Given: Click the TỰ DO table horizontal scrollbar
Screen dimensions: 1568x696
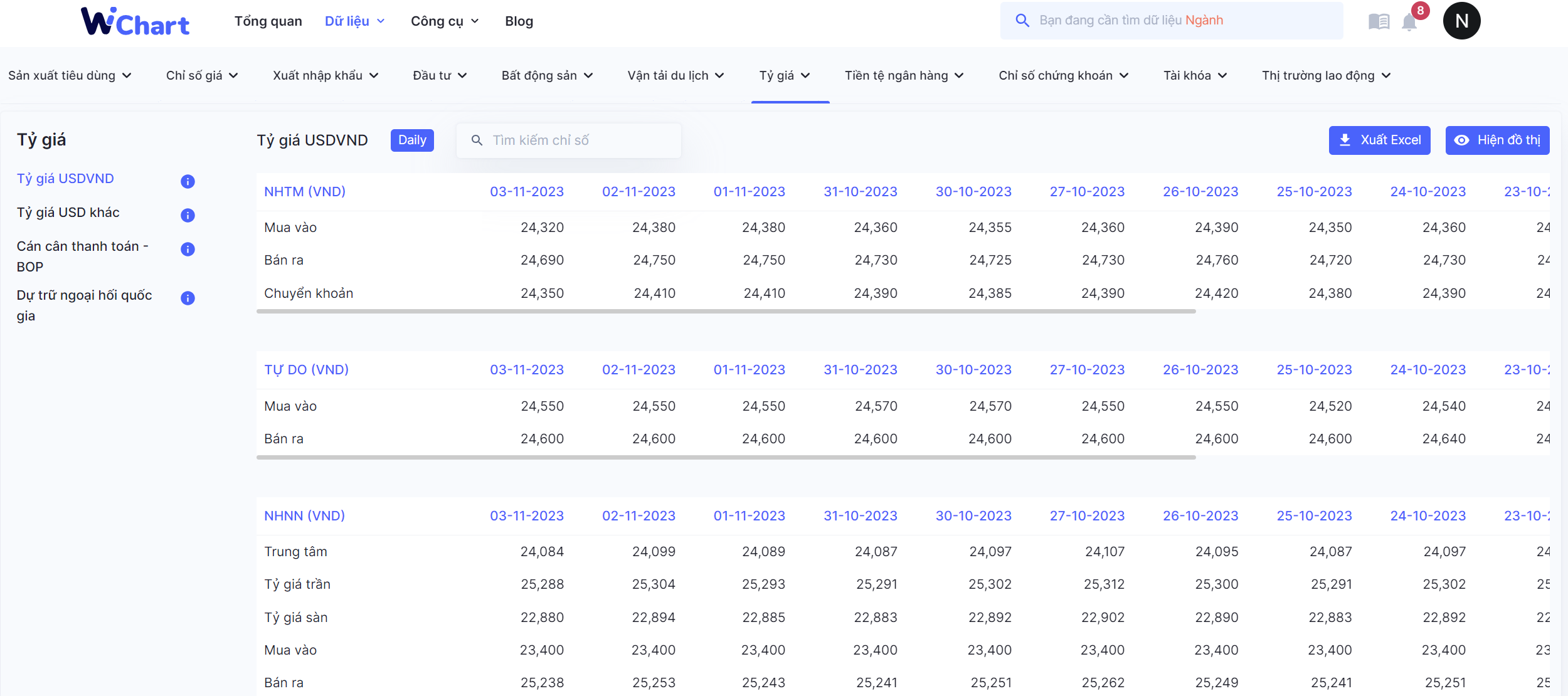Looking at the screenshot, I should click(x=726, y=457).
